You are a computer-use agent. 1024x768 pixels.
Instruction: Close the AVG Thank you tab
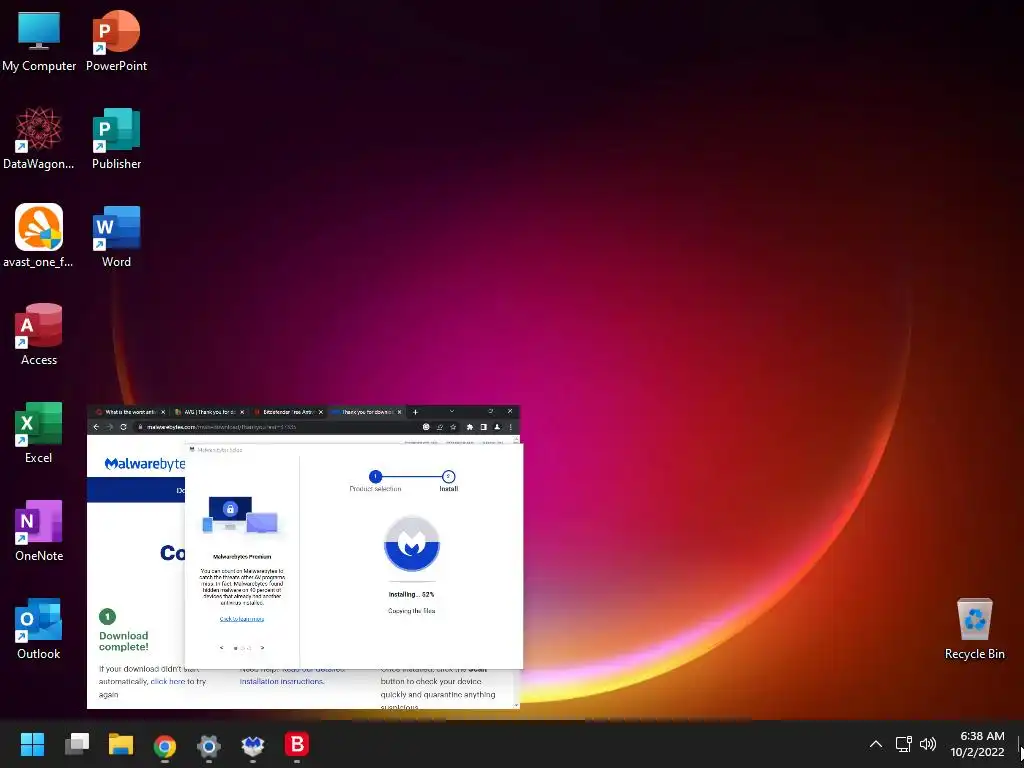[242, 412]
